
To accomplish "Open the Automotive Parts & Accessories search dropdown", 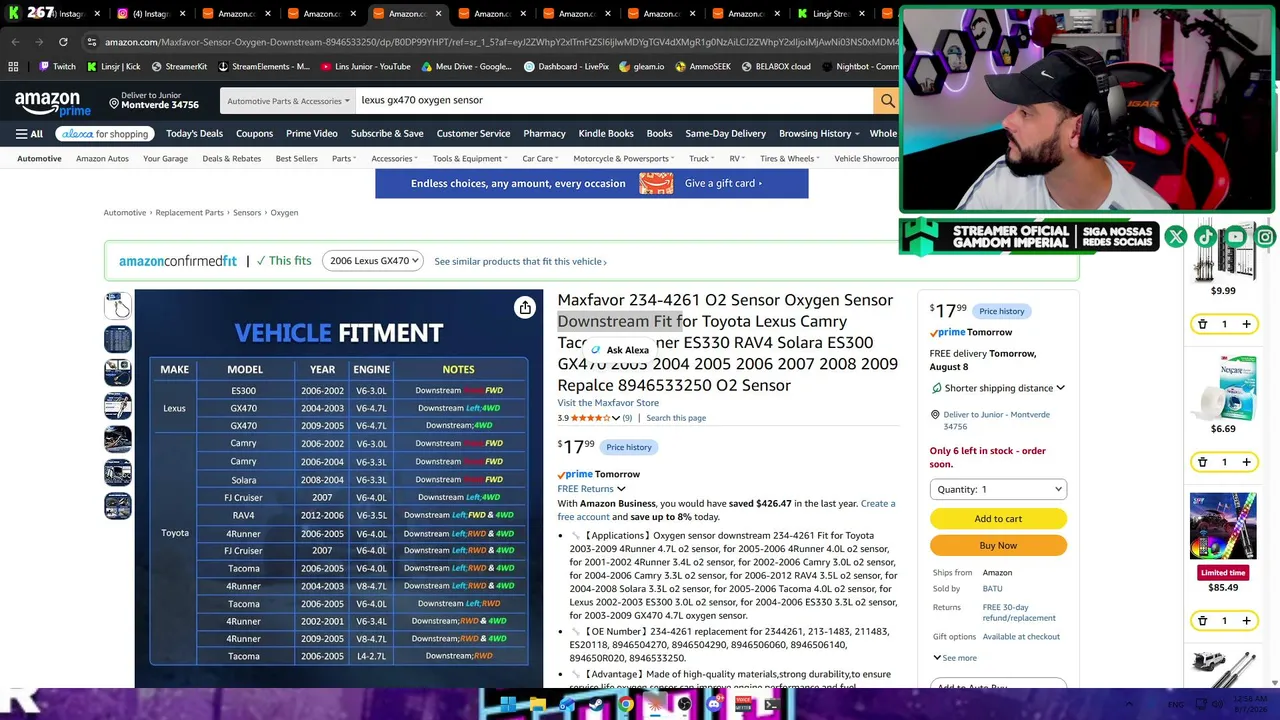I will [288, 100].
